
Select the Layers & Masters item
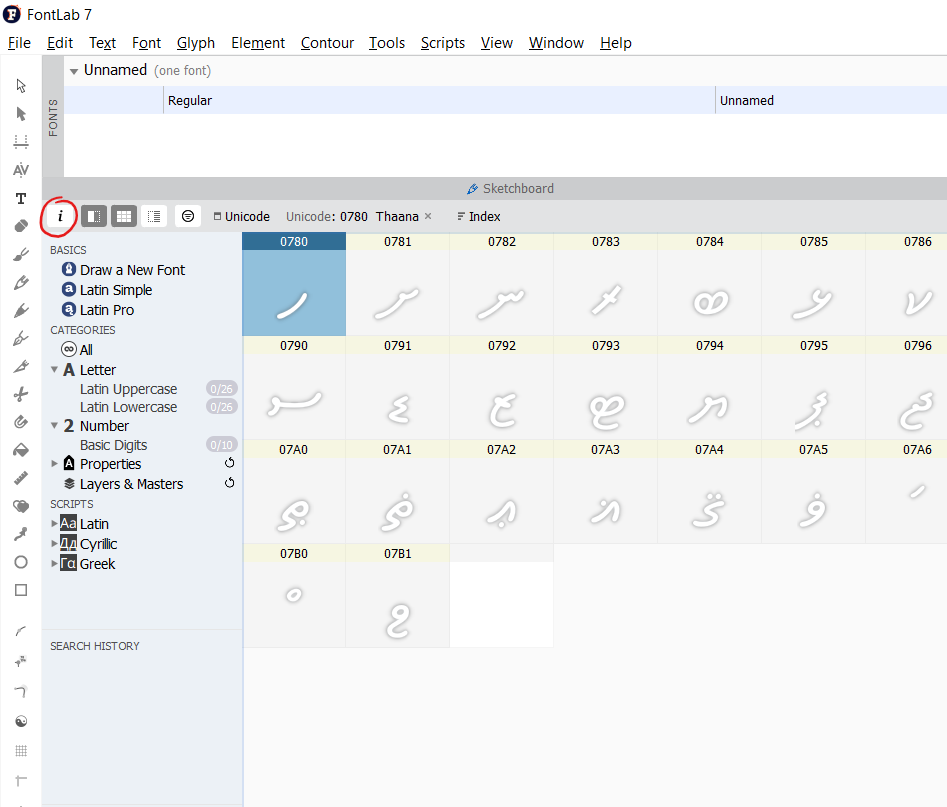131,484
